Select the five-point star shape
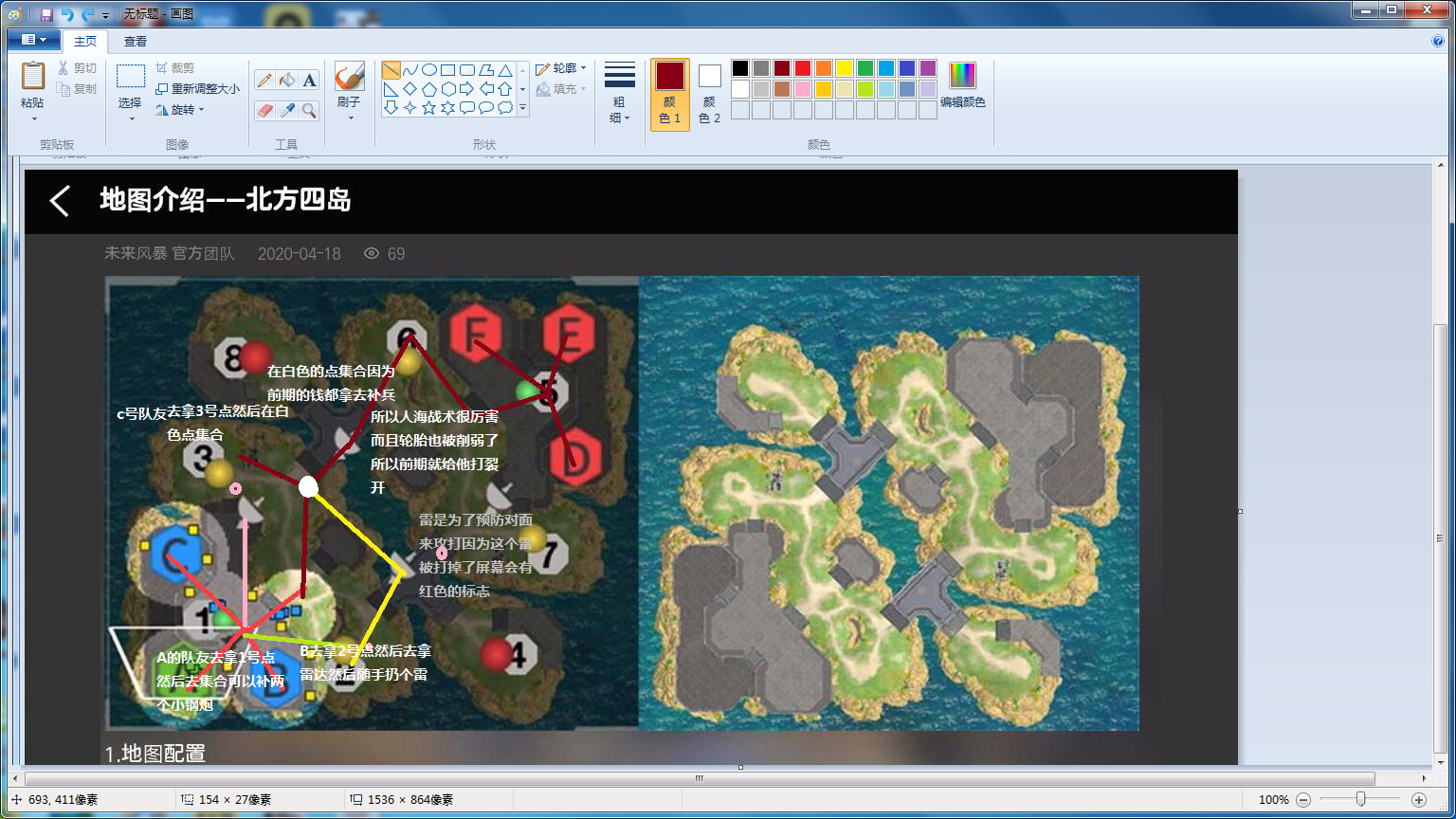Viewport: 1456px width, 819px height. [x=428, y=108]
